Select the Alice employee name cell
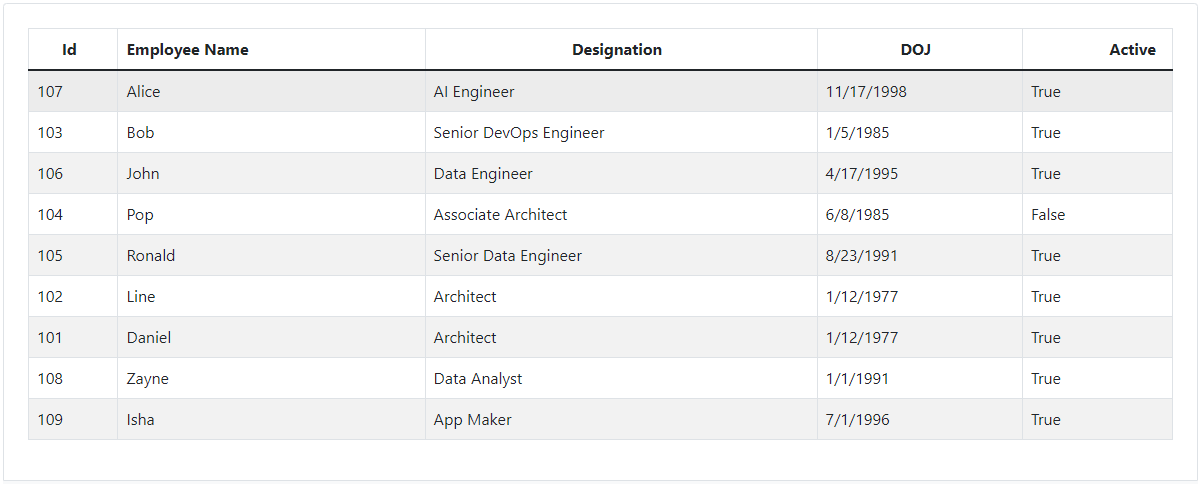Viewport: 1201px width, 484px height. point(144,92)
